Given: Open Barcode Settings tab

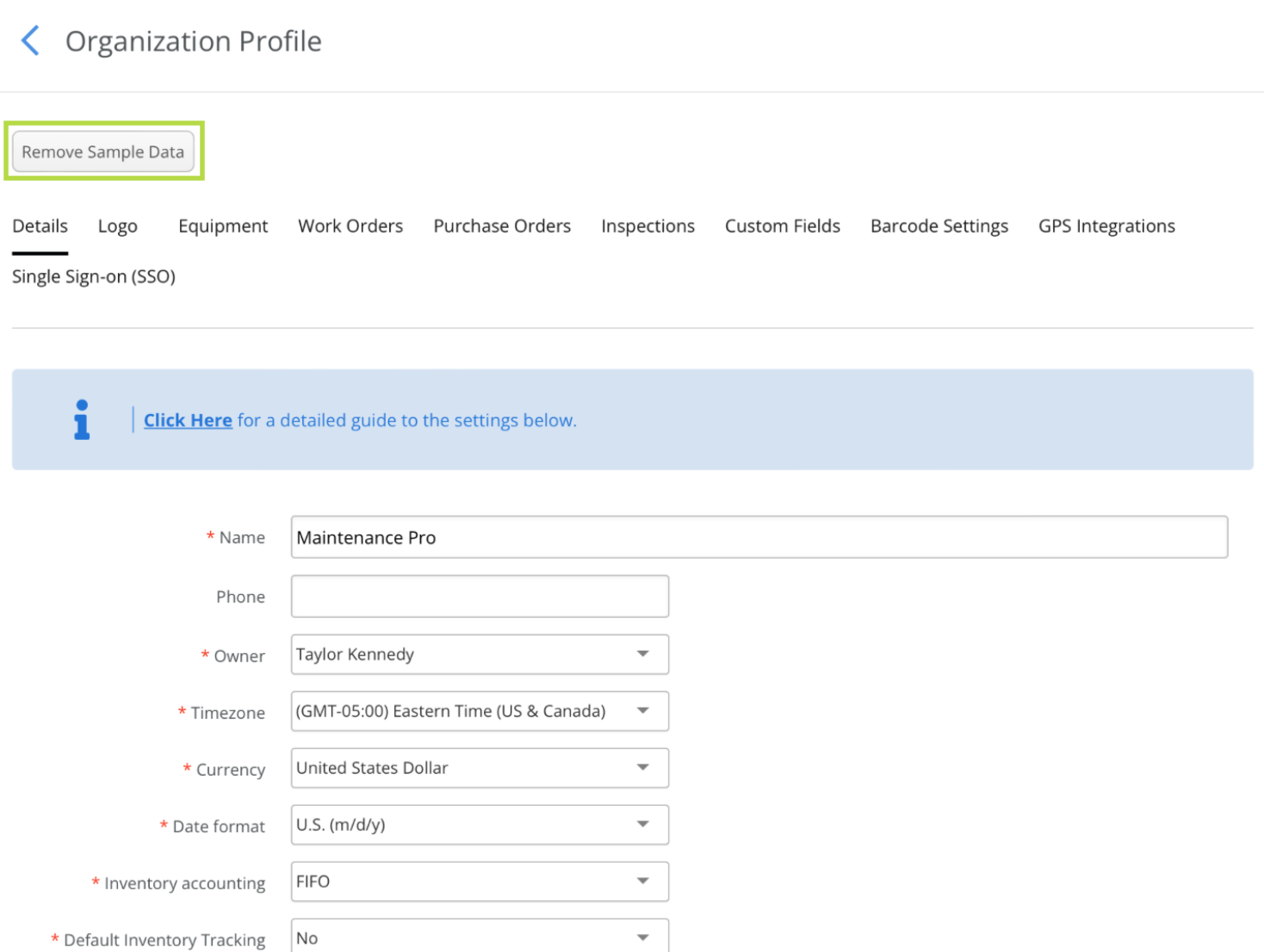Looking at the screenshot, I should click(x=939, y=226).
